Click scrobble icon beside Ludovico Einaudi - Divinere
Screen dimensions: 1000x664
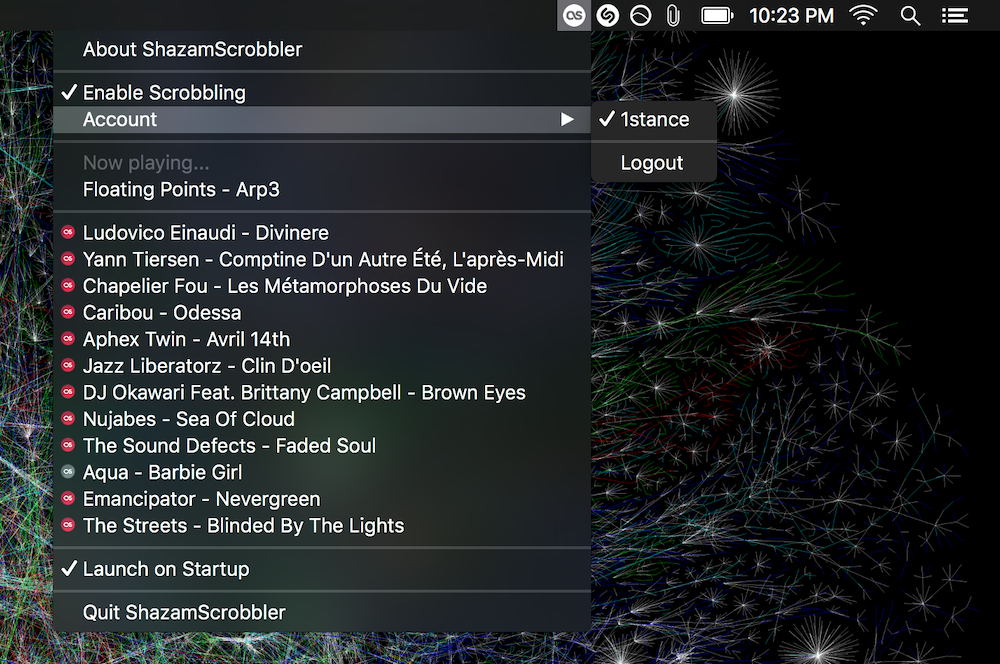click(68, 232)
